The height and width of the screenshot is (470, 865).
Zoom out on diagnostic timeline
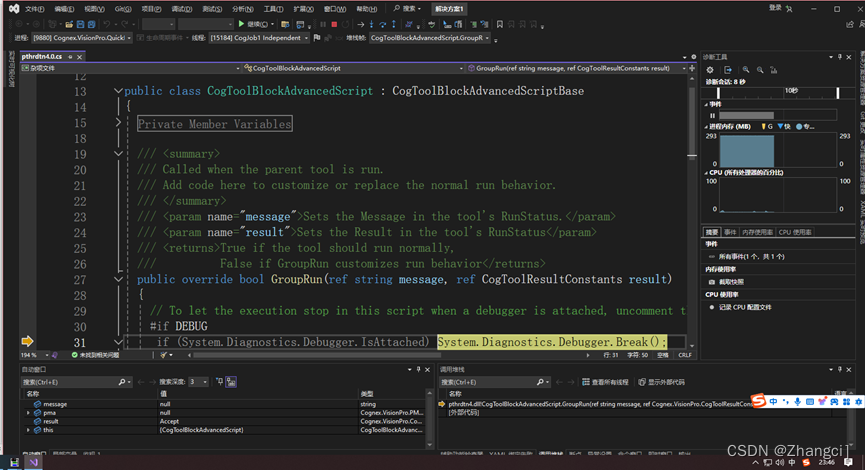pyautogui.click(x=760, y=70)
